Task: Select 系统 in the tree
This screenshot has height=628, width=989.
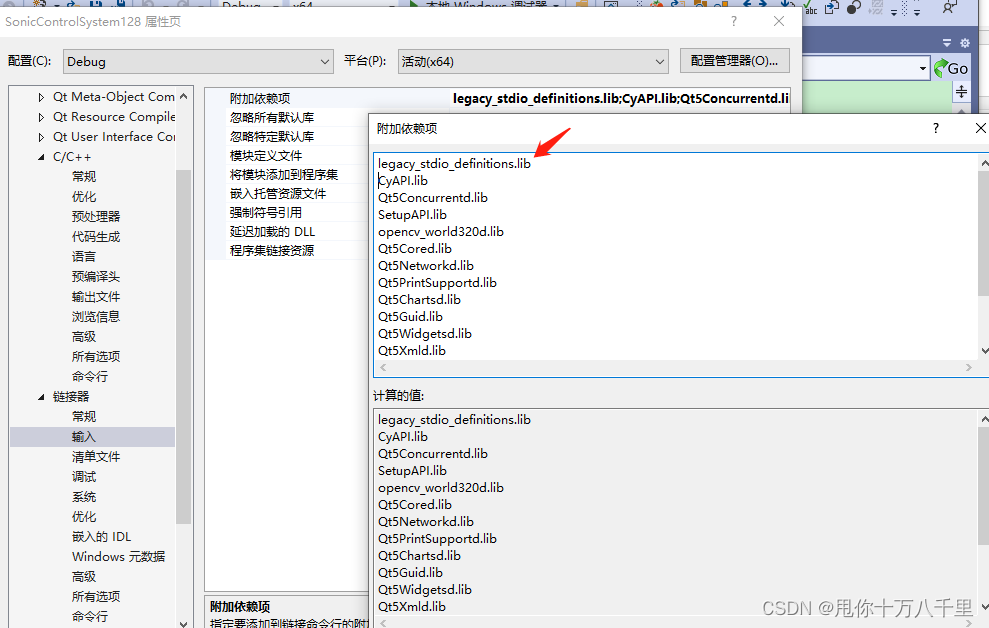Action: (84, 497)
